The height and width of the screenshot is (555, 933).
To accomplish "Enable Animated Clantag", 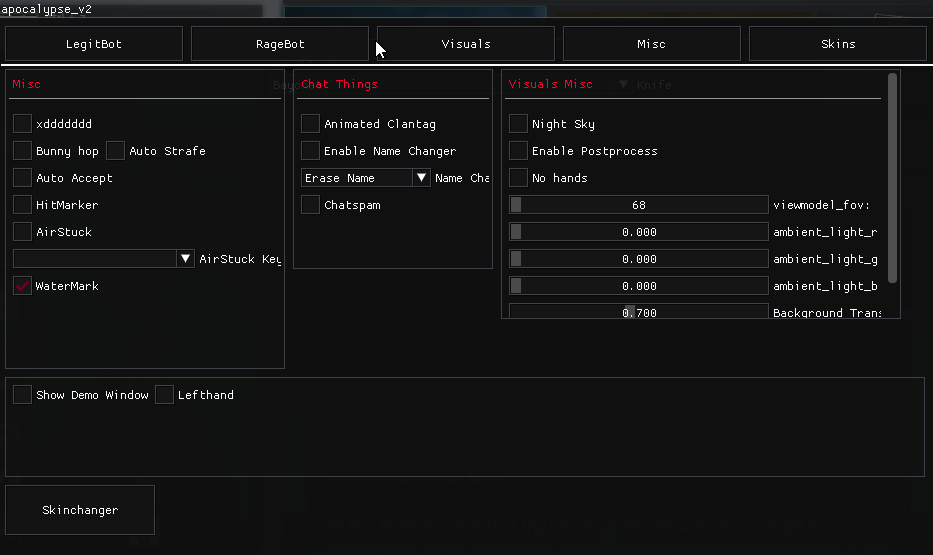I will pyautogui.click(x=310, y=124).
